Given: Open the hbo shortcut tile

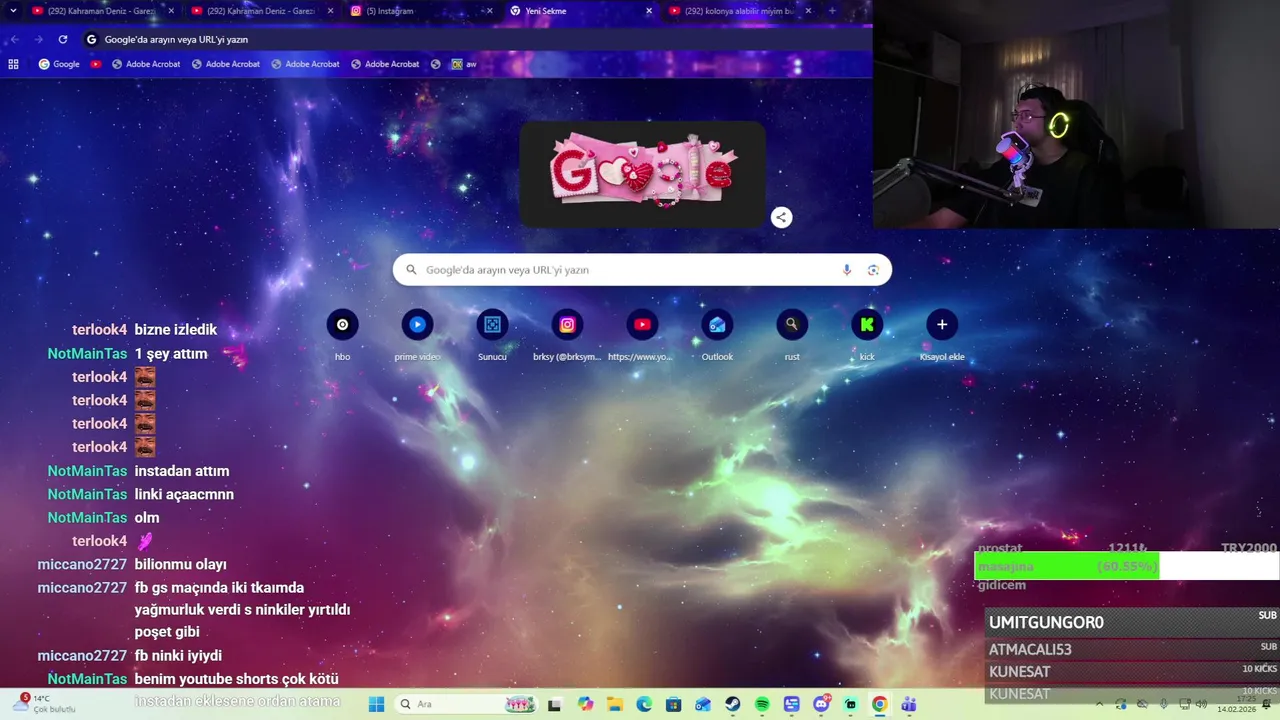Looking at the screenshot, I should pos(342,335).
